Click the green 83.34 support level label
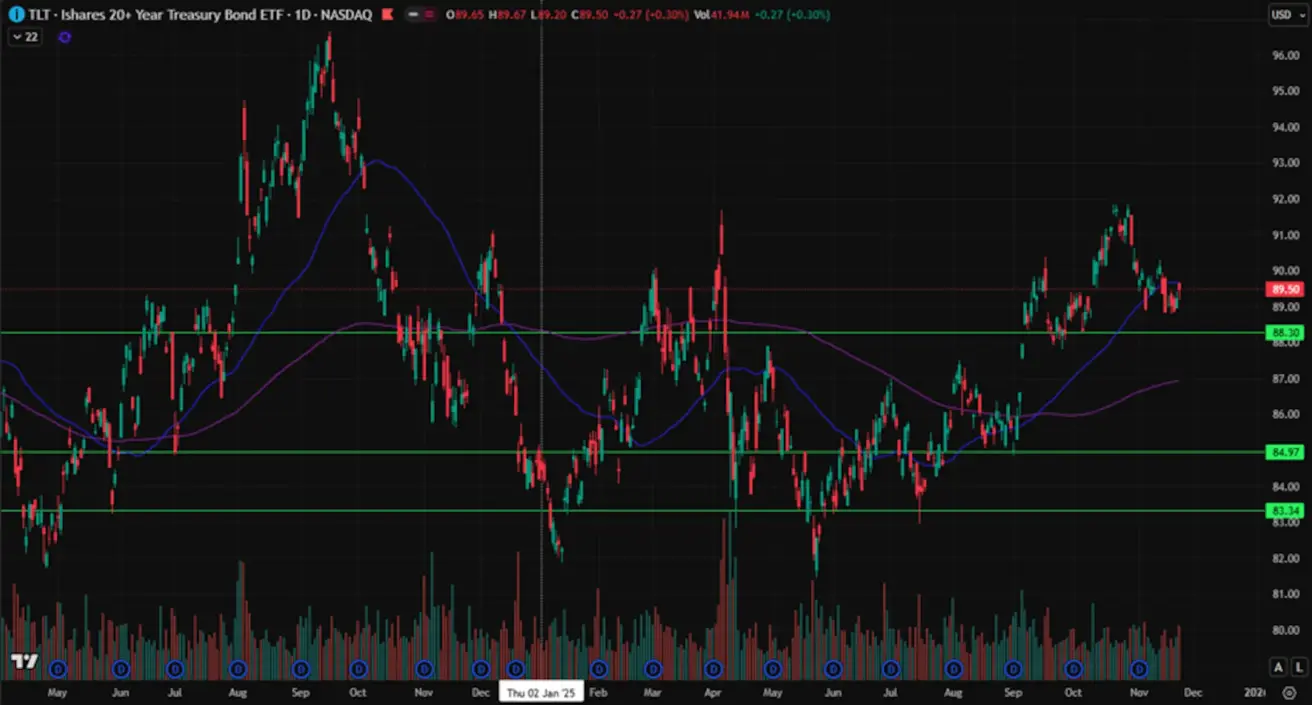 click(1283, 511)
